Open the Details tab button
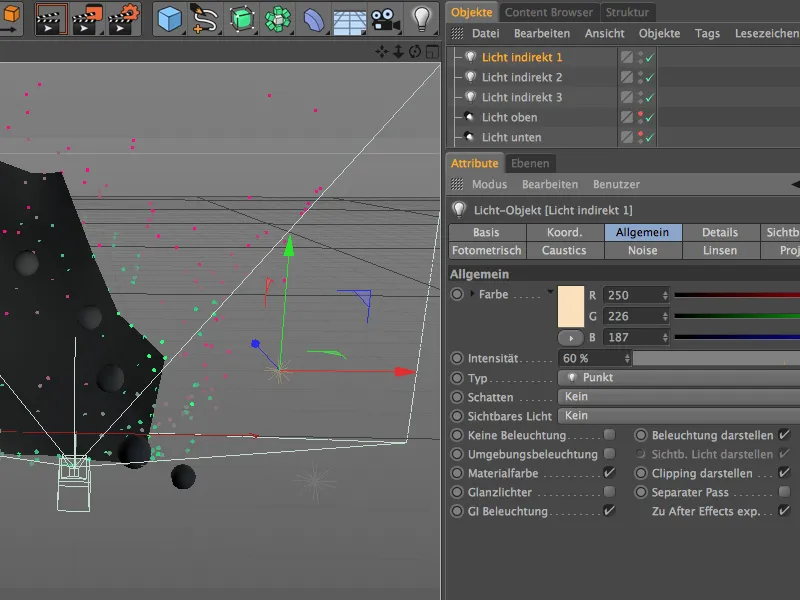The width and height of the screenshot is (800, 600). 719,232
